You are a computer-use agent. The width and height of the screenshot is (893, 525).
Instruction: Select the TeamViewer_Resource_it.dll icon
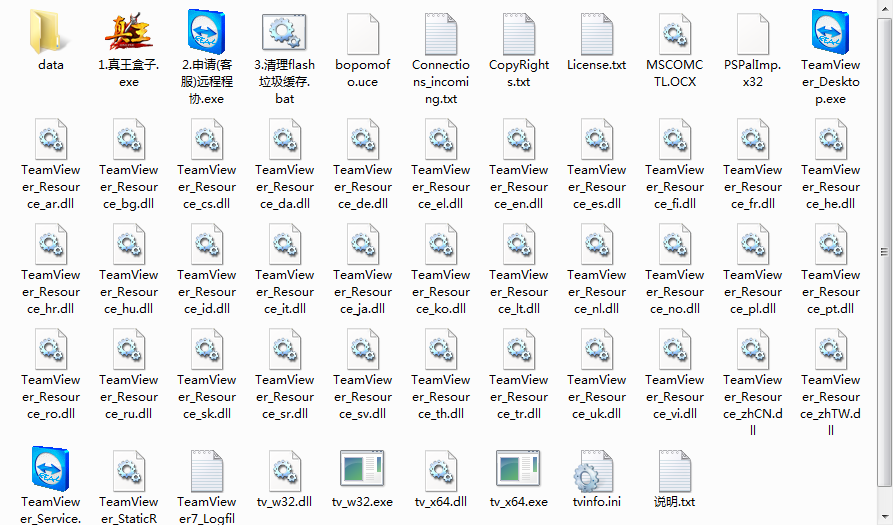click(x=285, y=244)
